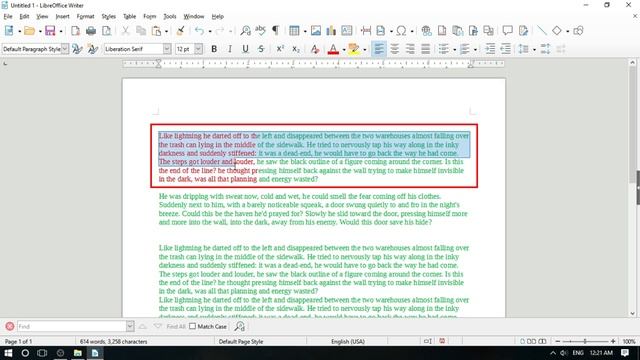Viewport: 640px width, 360px height.
Task: Justify the paragraph text
Action: [426, 49]
